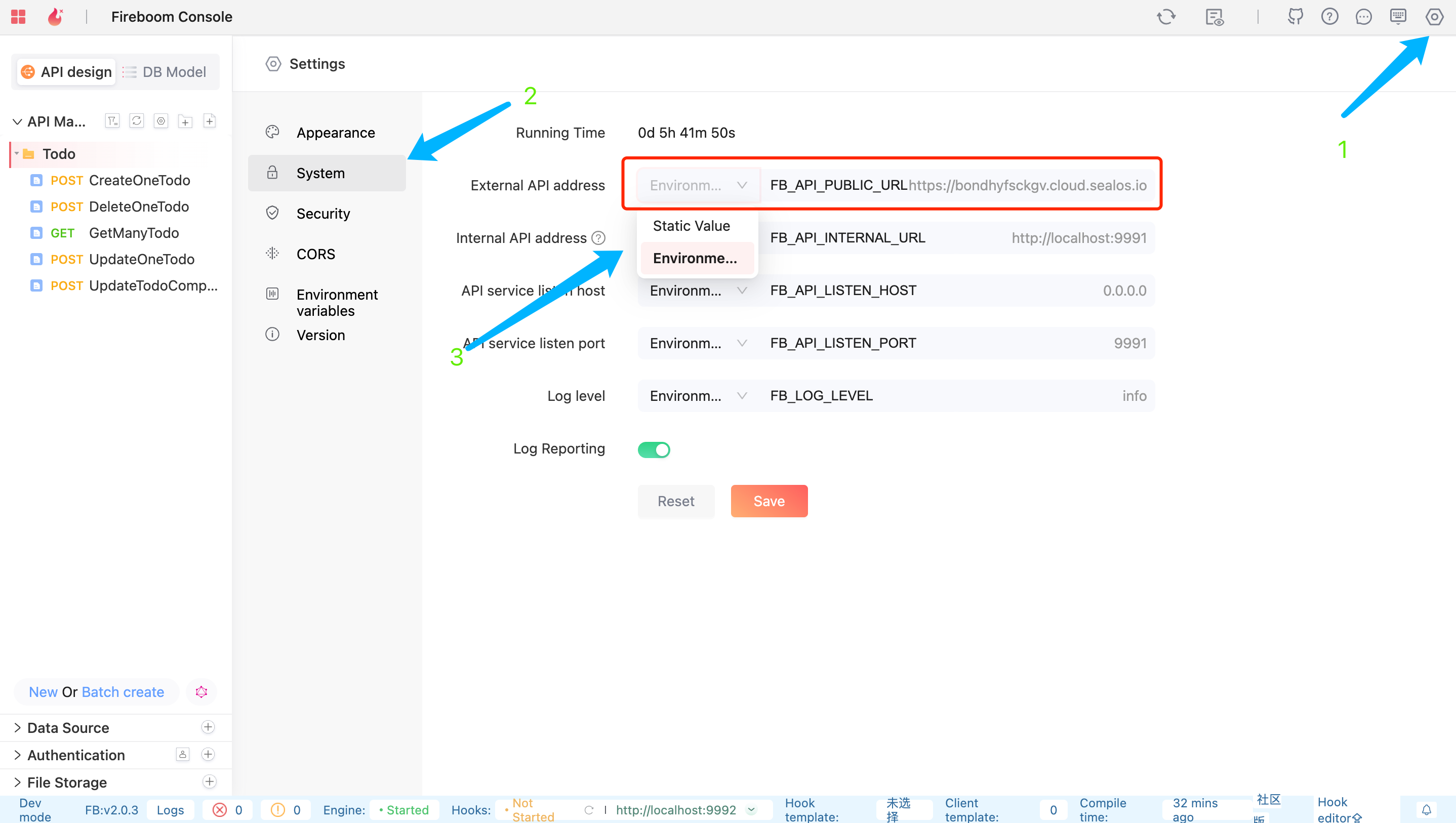
Task: Click the Save button
Action: click(769, 501)
